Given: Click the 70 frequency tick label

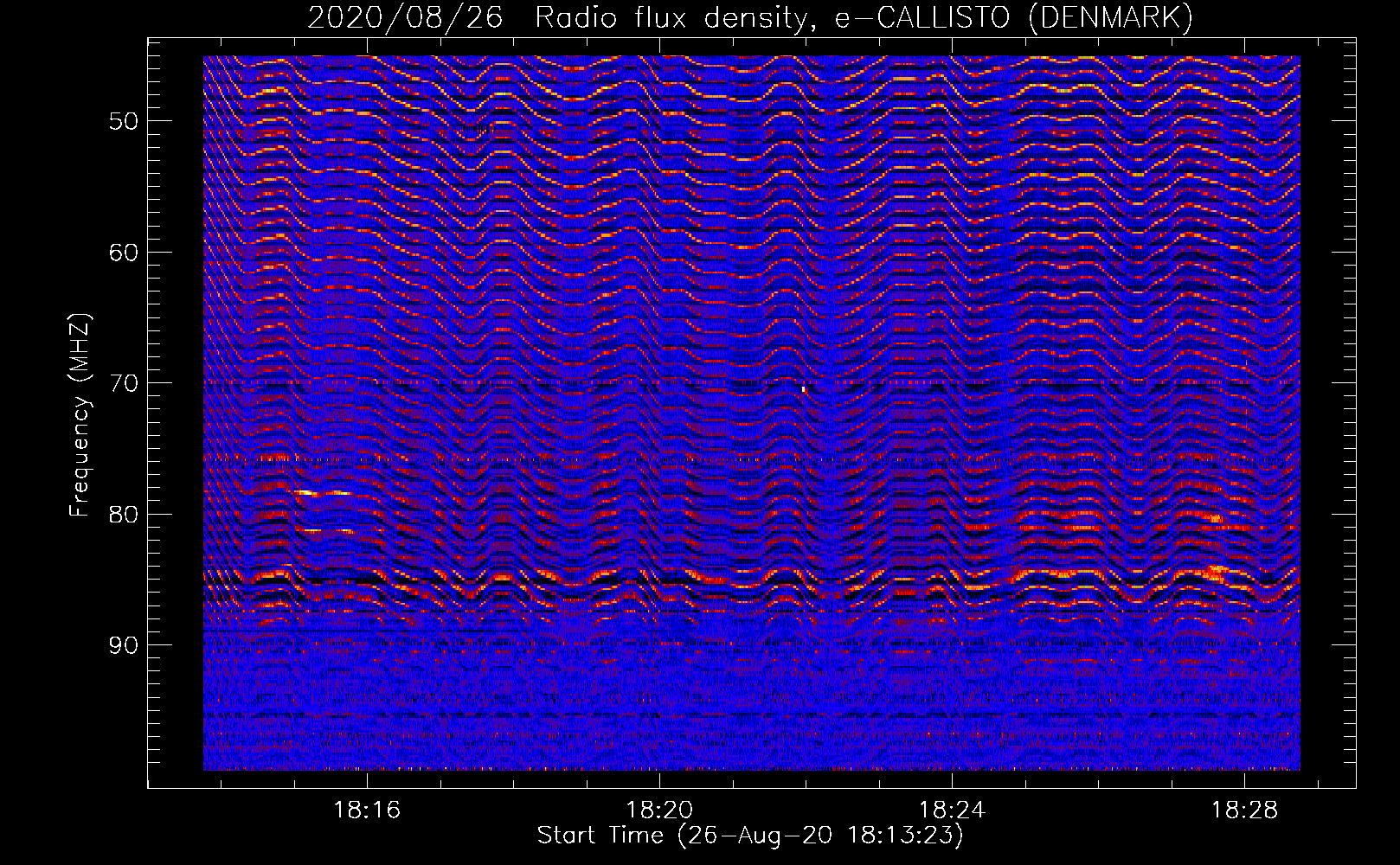Looking at the screenshot, I should [124, 382].
